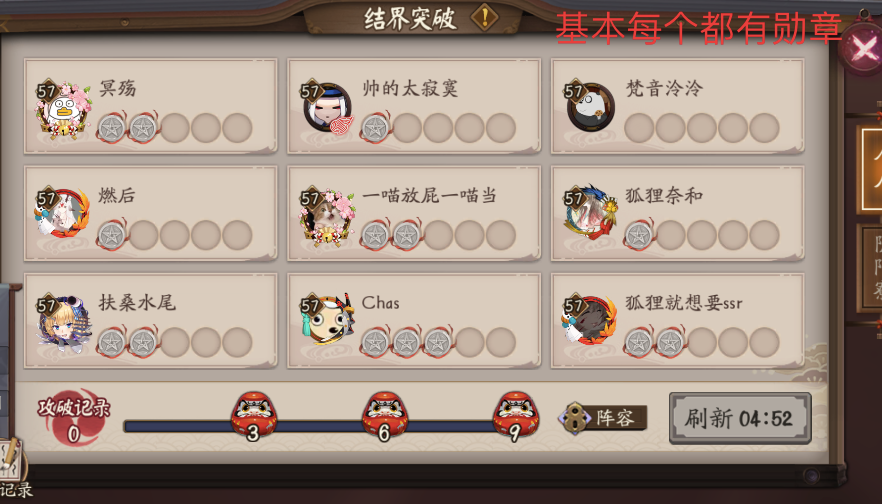This screenshot has height=504, width=882.
Task: Click the 刷新 04:52 refresh button
Action: [x=740, y=418]
